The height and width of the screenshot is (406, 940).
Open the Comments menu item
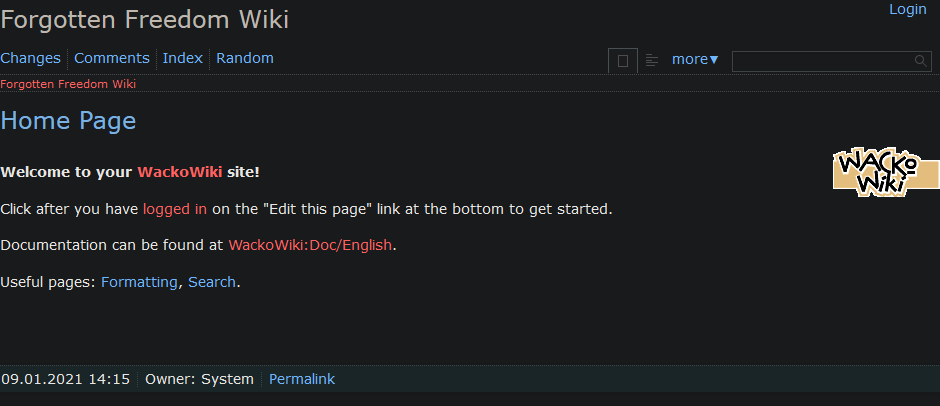tap(112, 58)
